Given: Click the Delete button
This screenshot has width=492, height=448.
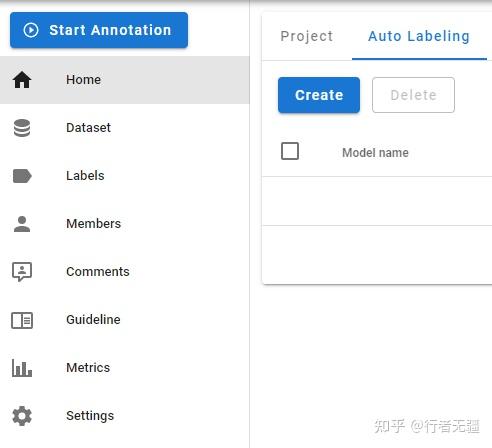Looking at the screenshot, I should pyautogui.click(x=413, y=95).
